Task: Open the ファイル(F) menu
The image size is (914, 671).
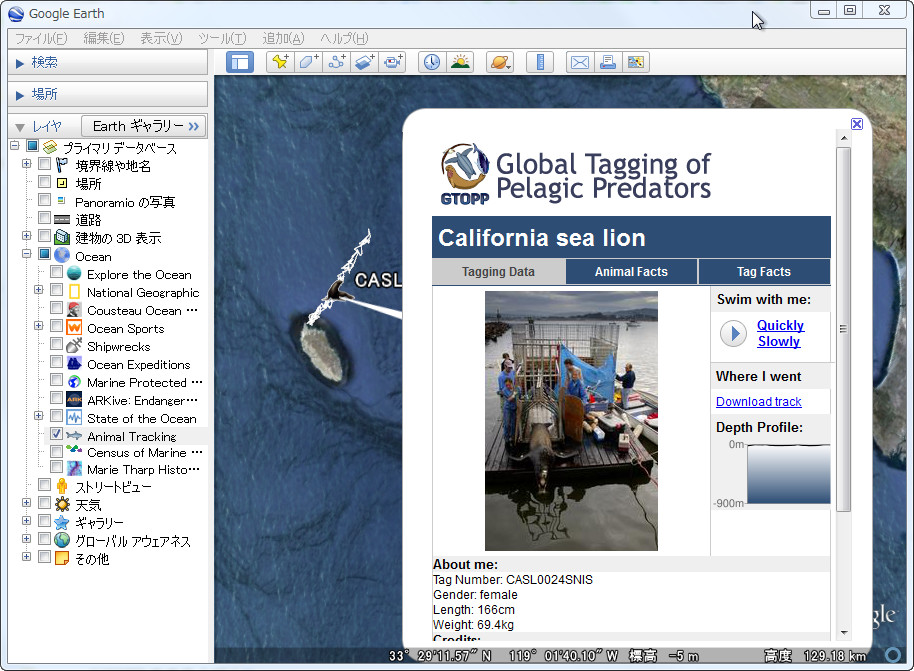Action: (x=41, y=38)
